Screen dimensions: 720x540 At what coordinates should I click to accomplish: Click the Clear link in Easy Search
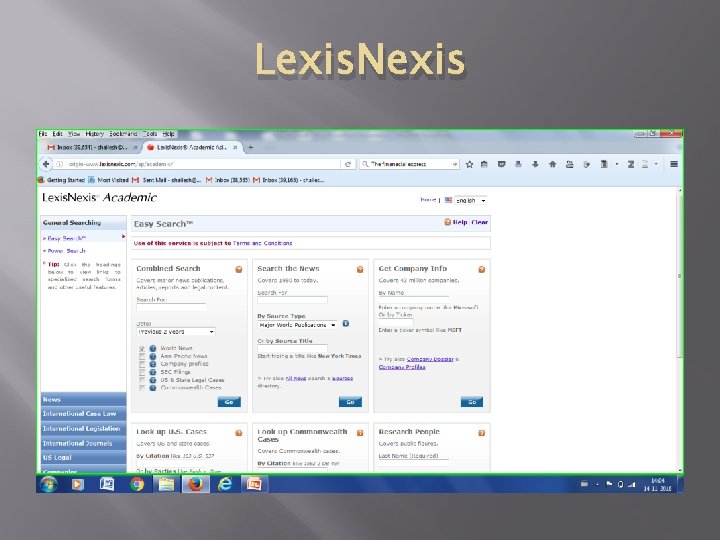coord(479,222)
